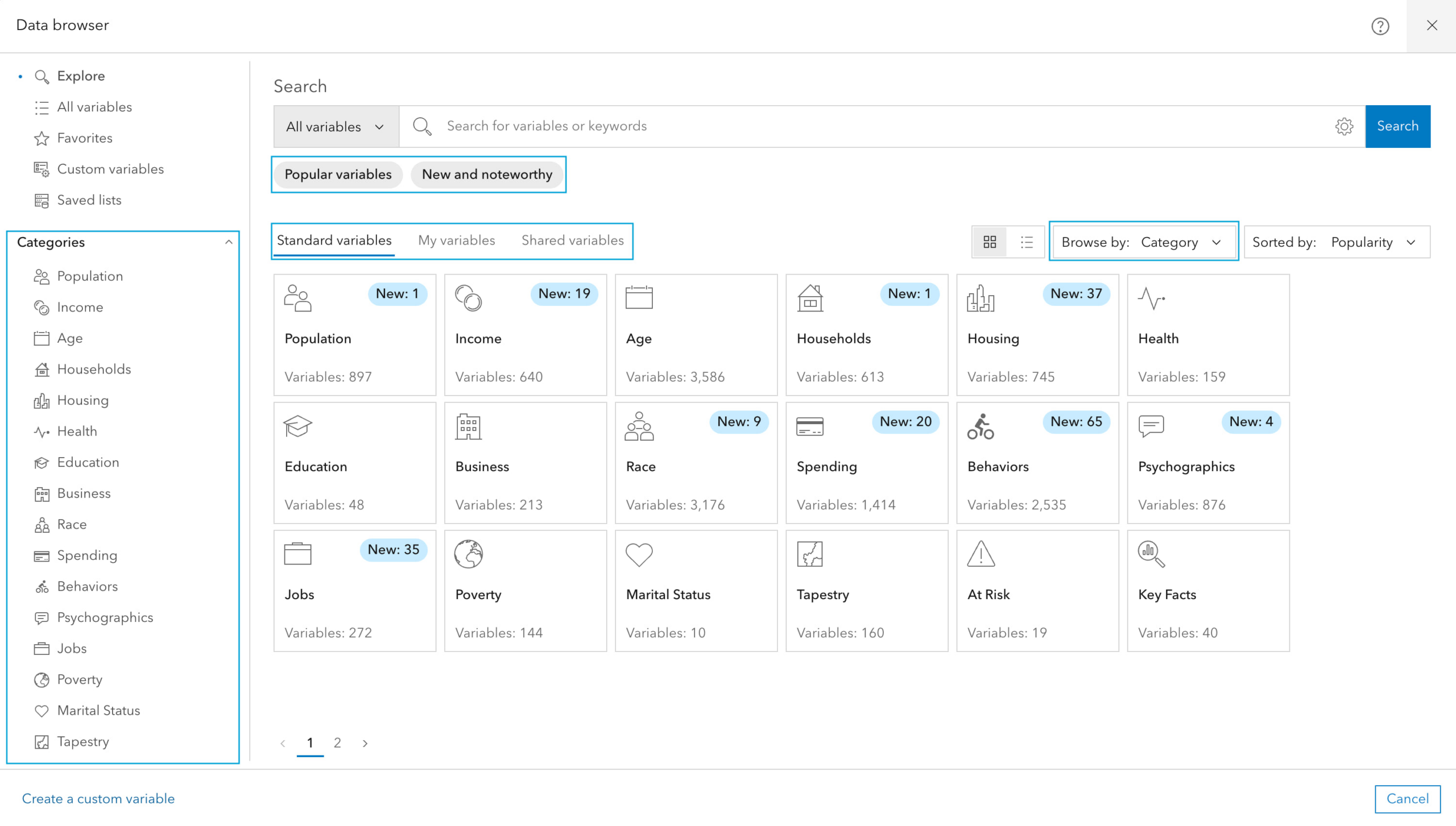Open the Sorted by Popularity dropdown

pyautogui.click(x=1336, y=242)
